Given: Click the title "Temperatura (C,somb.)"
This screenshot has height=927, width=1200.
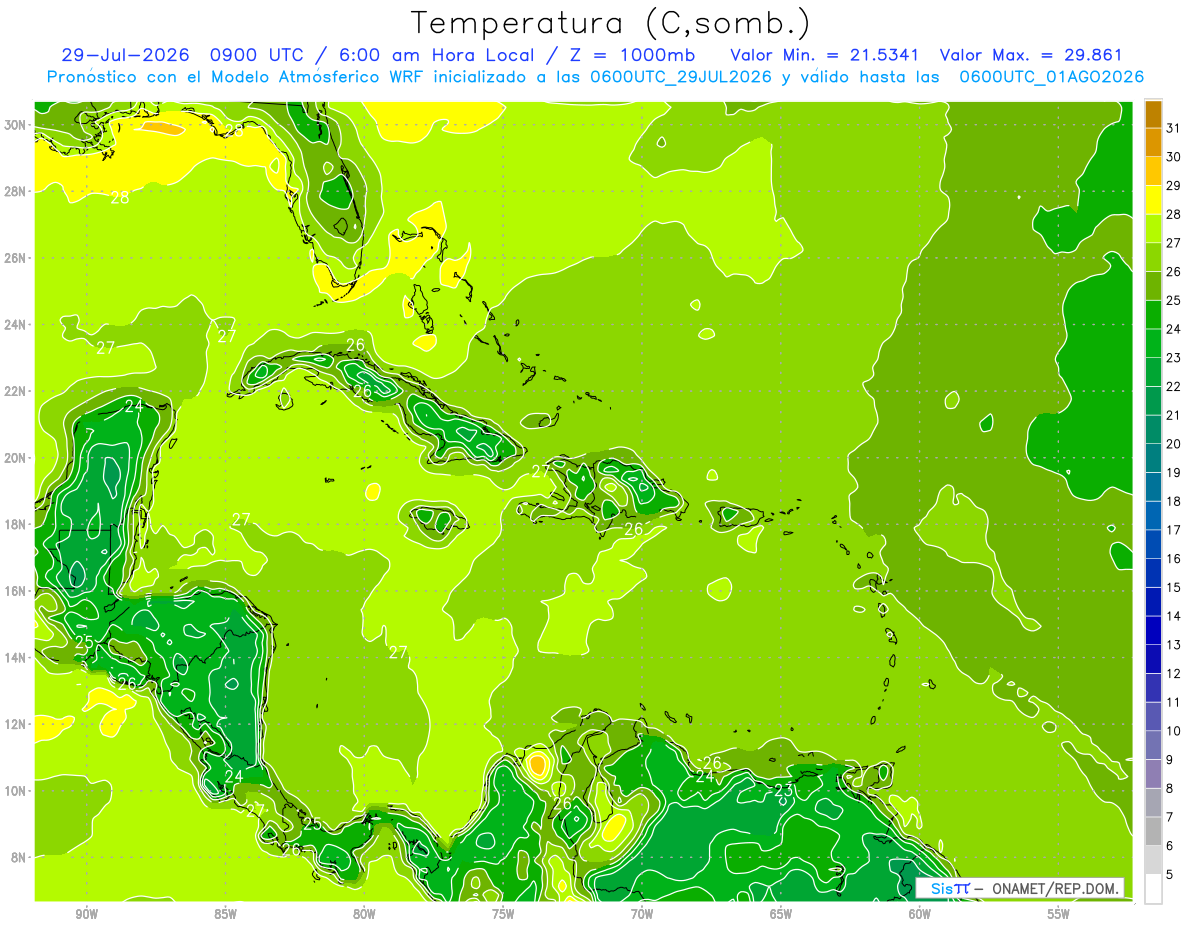Looking at the screenshot, I should pos(611,23).
